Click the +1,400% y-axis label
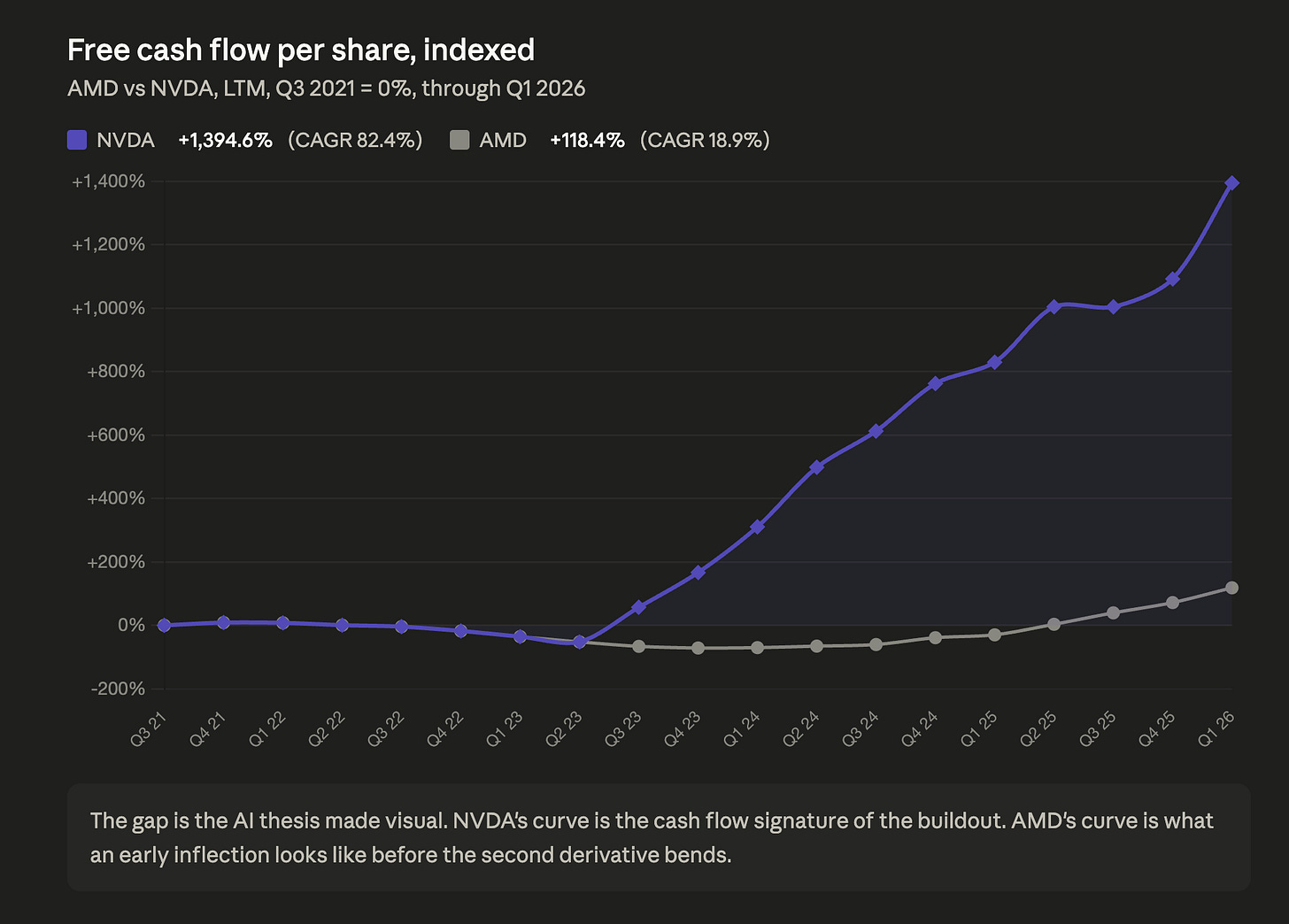Image resolution: width=1289 pixels, height=924 pixels. [x=108, y=181]
